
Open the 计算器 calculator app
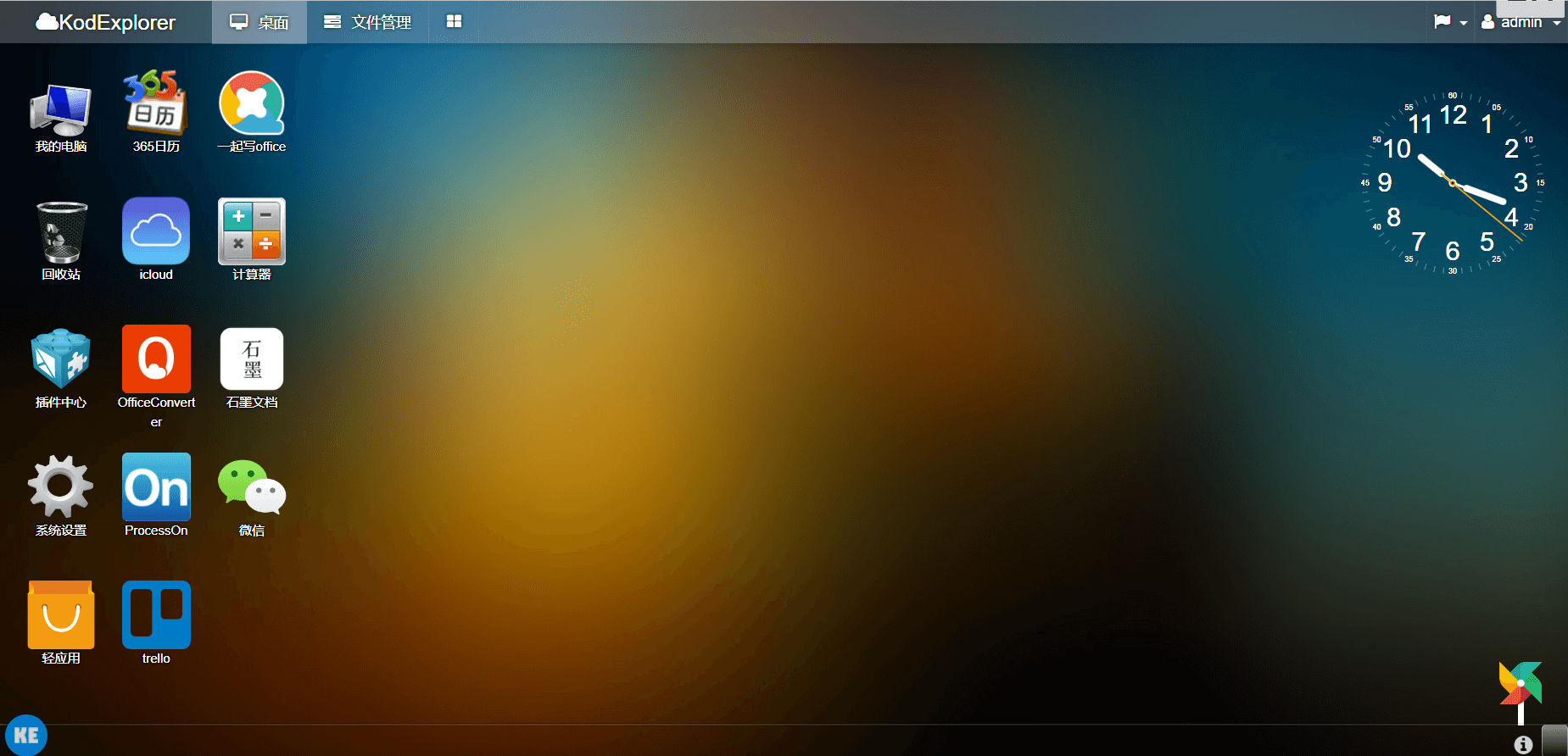252,232
